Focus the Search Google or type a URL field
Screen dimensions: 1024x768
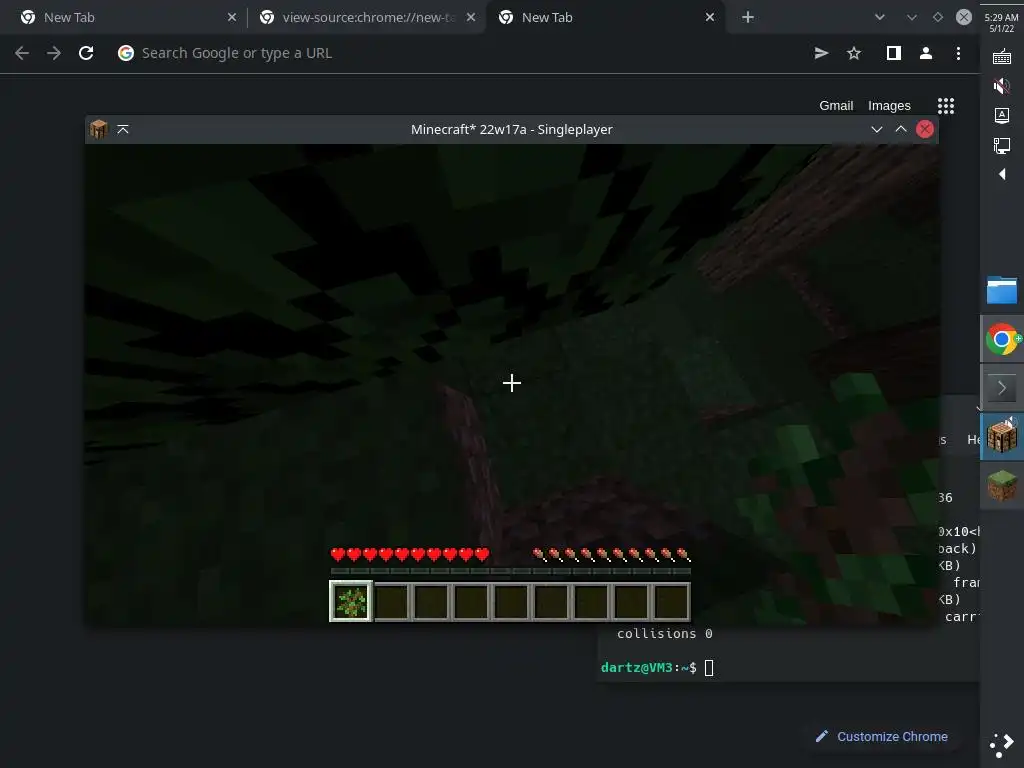457,53
